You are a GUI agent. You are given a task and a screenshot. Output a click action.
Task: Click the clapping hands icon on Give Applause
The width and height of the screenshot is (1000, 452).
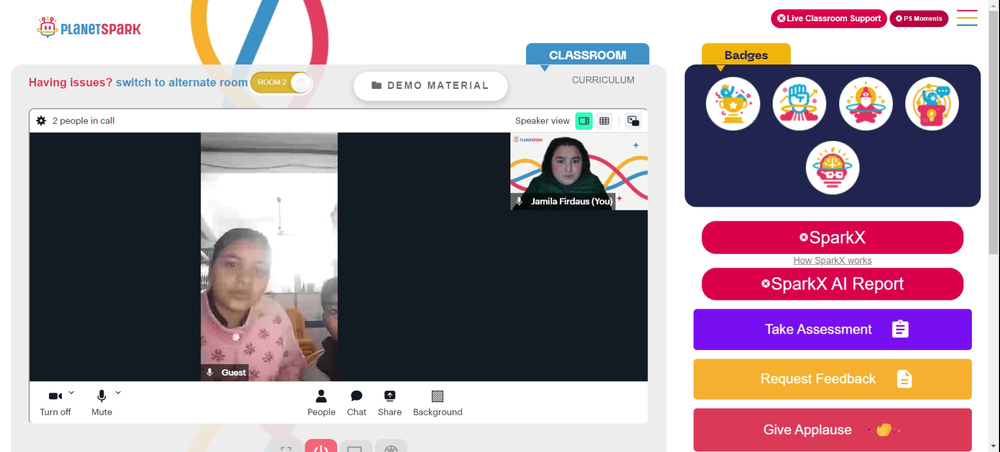tap(883, 430)
